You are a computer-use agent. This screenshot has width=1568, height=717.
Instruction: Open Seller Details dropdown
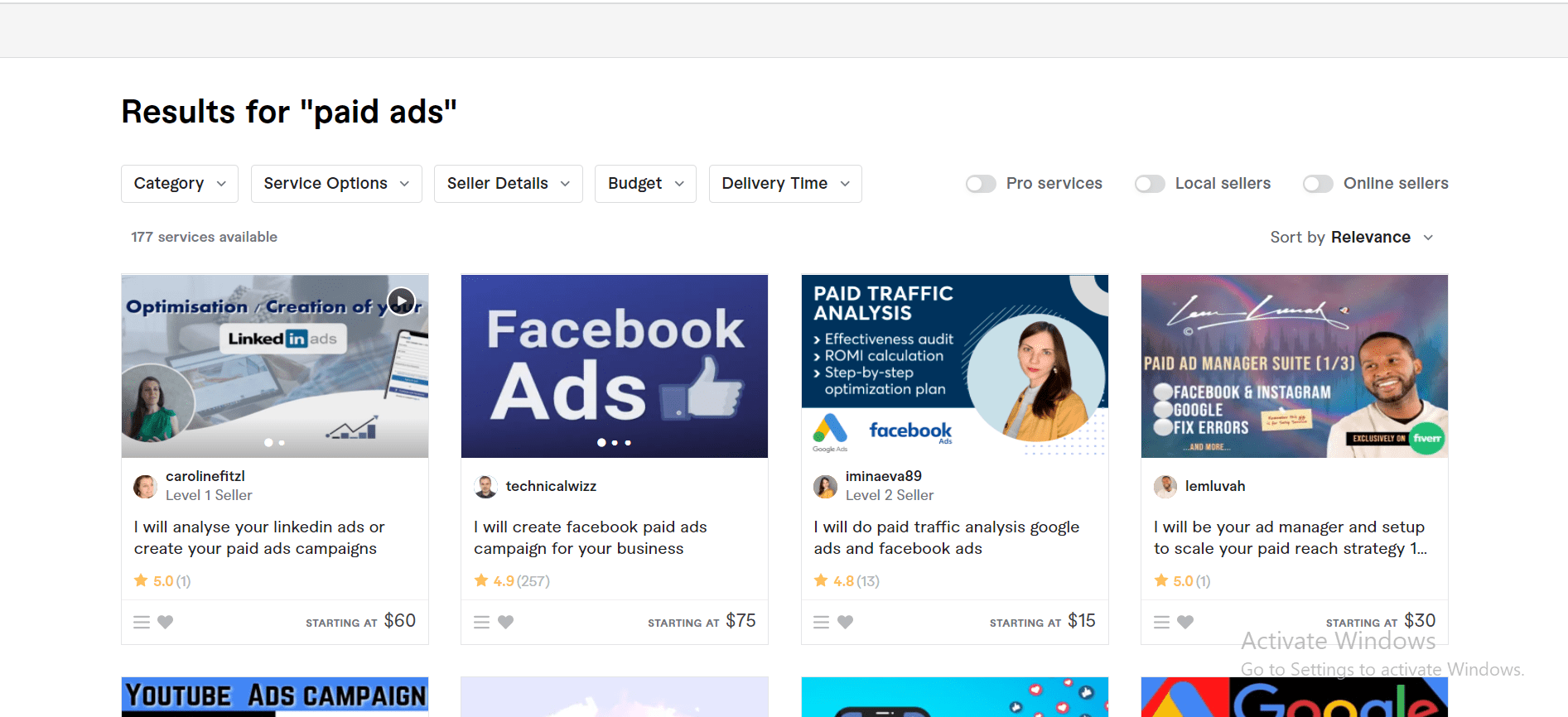(x=509, y=184)
